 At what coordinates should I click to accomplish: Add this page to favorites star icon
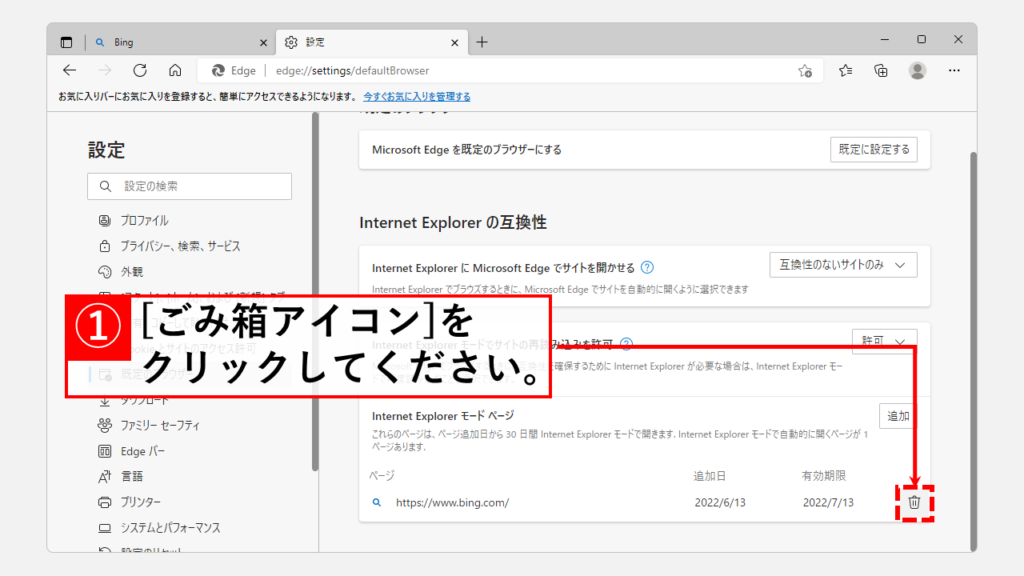pos(805,71)
